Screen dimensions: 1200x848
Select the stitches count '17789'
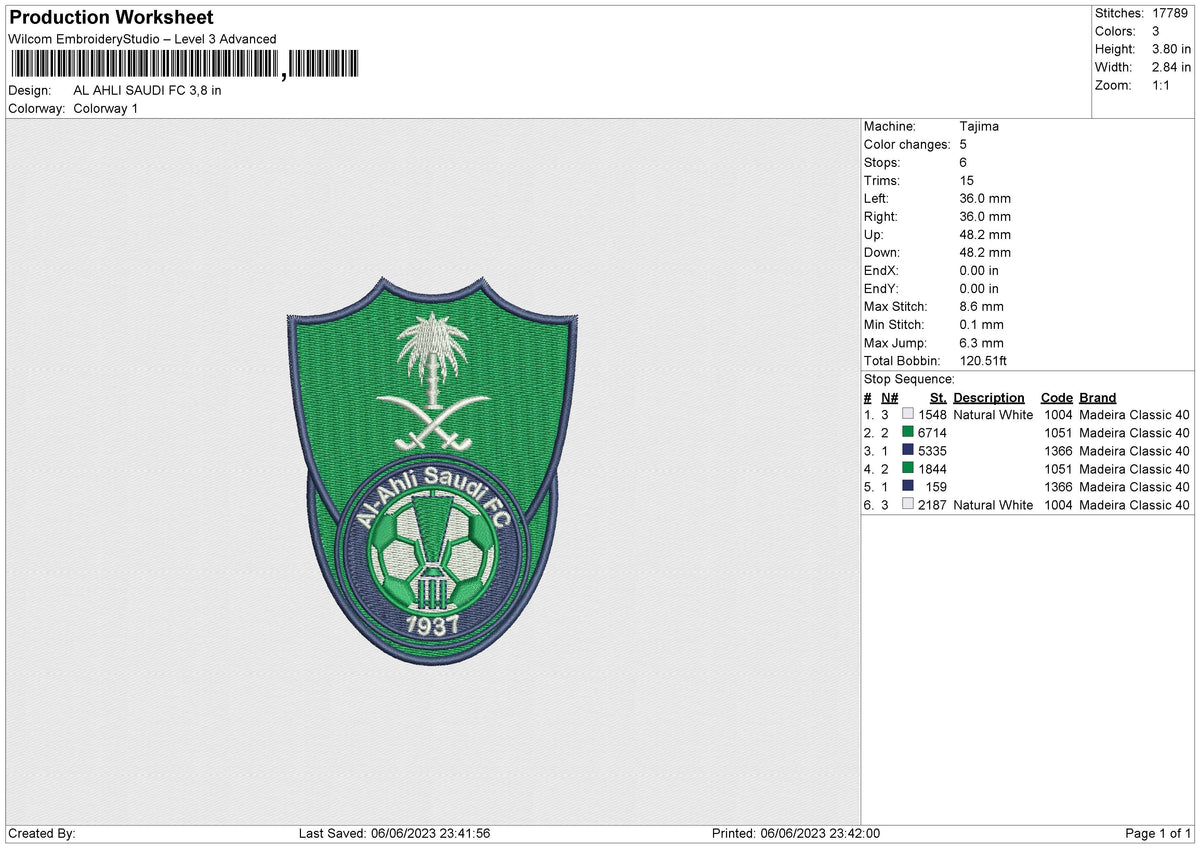pos(1169,13)
